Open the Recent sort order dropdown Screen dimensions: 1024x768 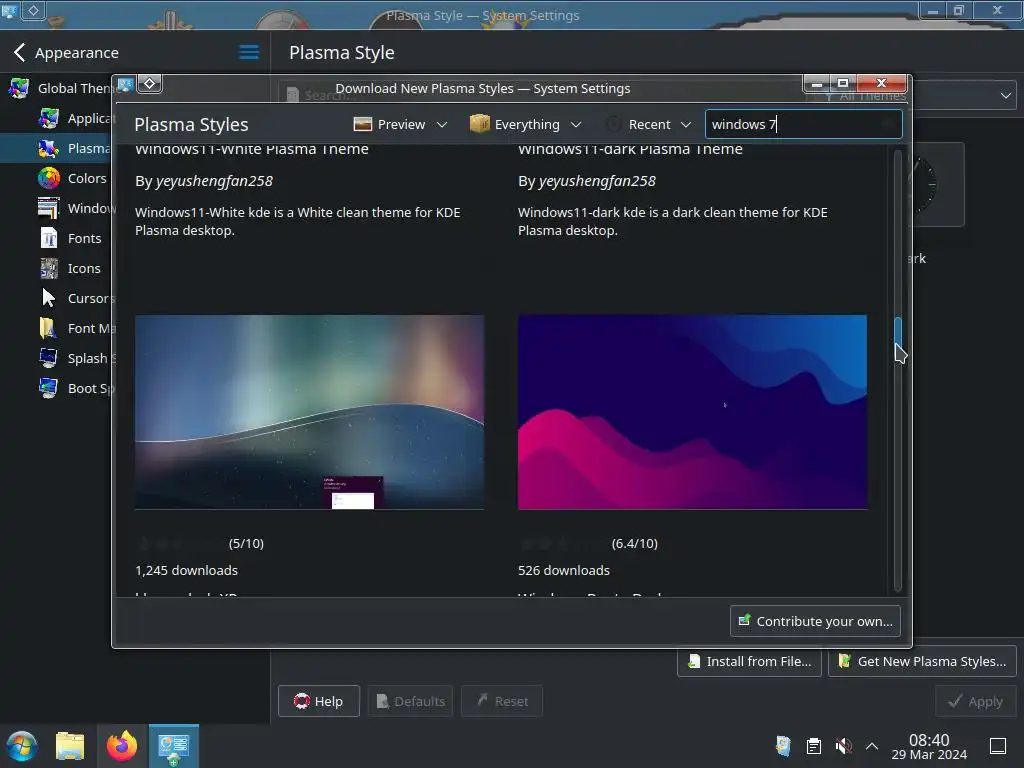click(x=648, y=124)
